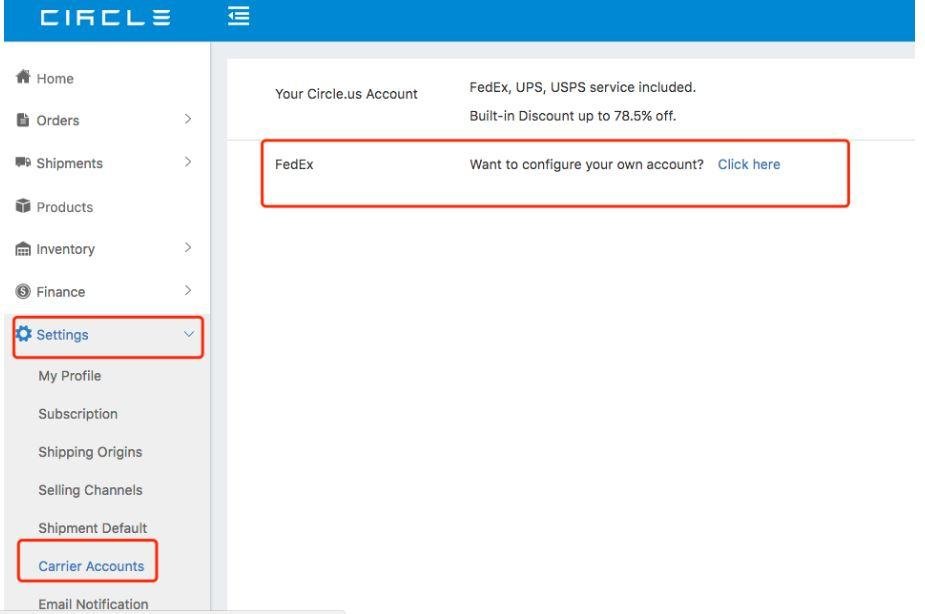The image size is (925, 614).
Task: Expand the Inventory submenu arrow
Action: click(187, 248)
